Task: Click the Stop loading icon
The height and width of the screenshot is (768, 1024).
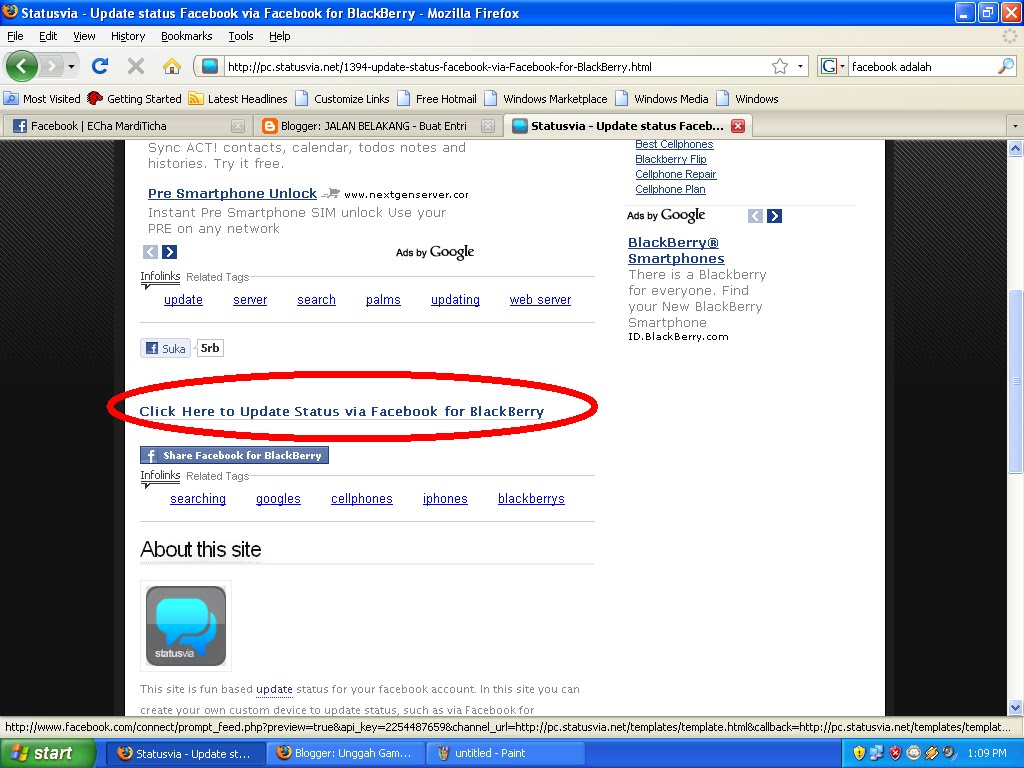Action: pos(135,66)
